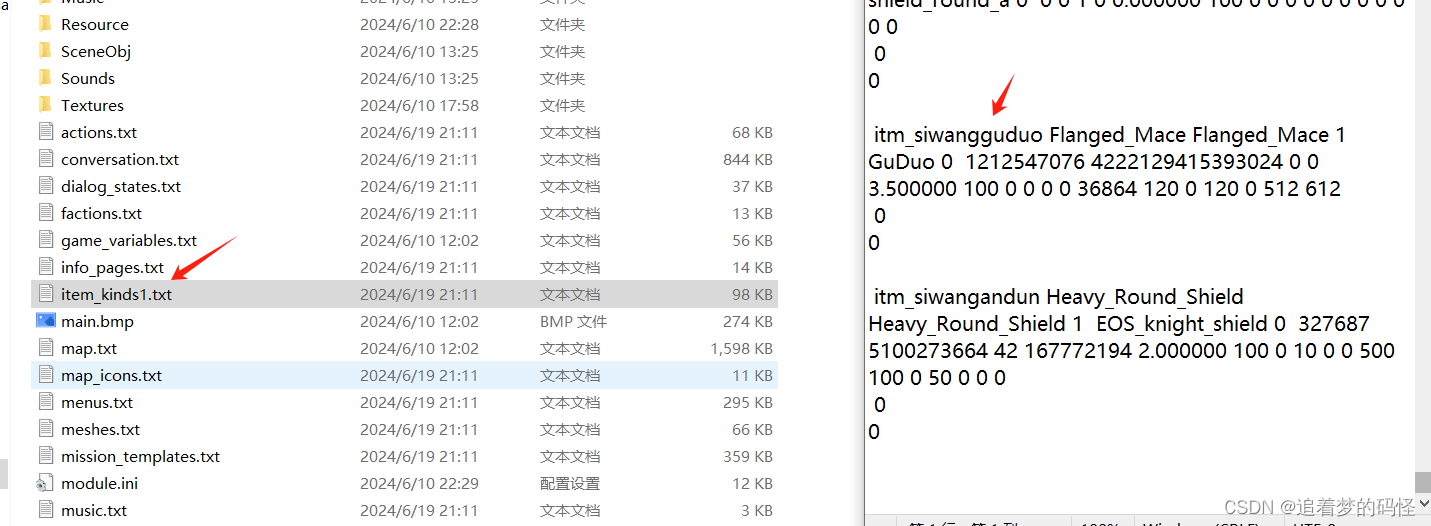Select the conversation.txt file name
This screenshot has width=1431, height=526.
(x=120, y=159)
